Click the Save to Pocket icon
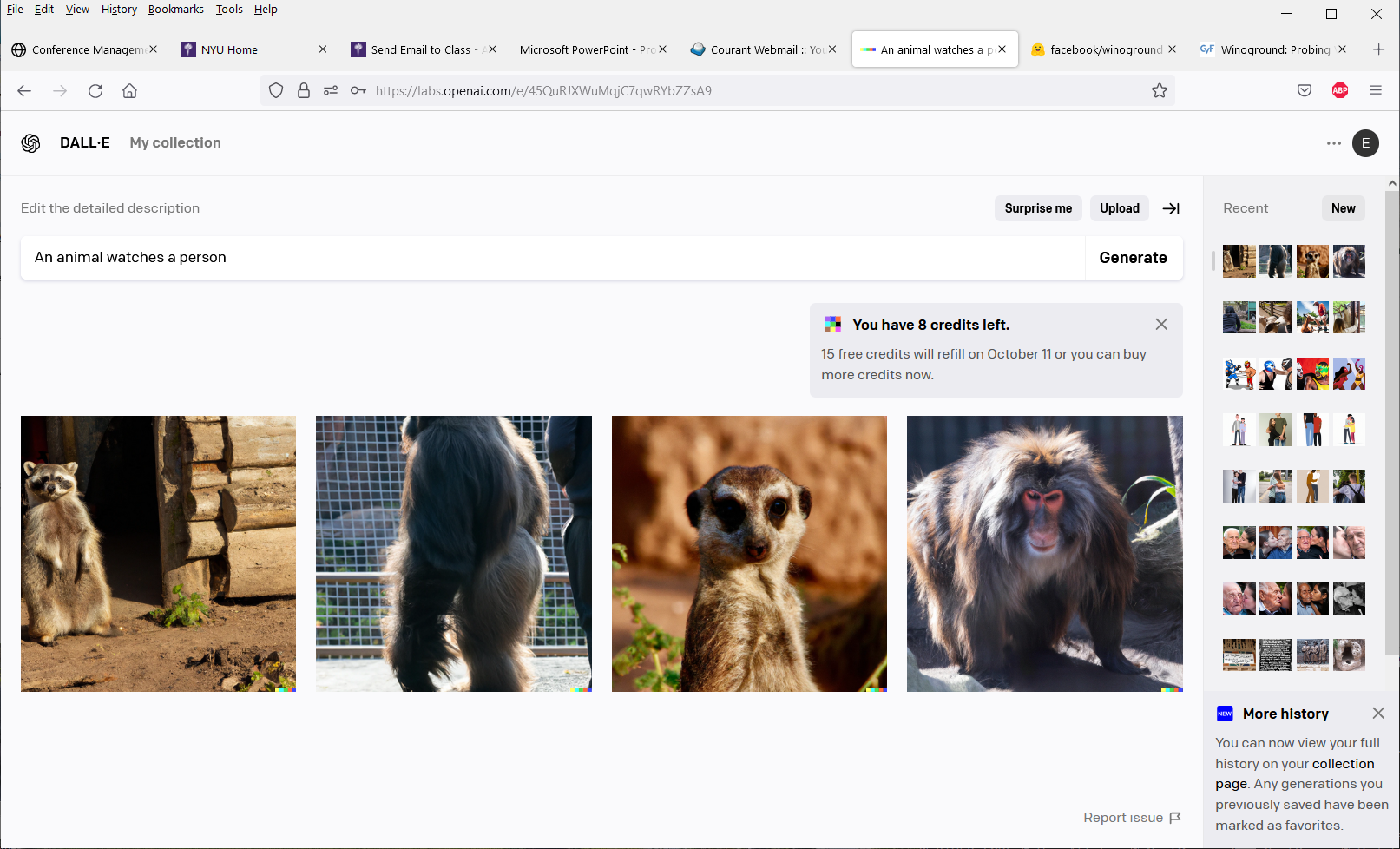1400x849 pixels. [x=1305, y=91]
